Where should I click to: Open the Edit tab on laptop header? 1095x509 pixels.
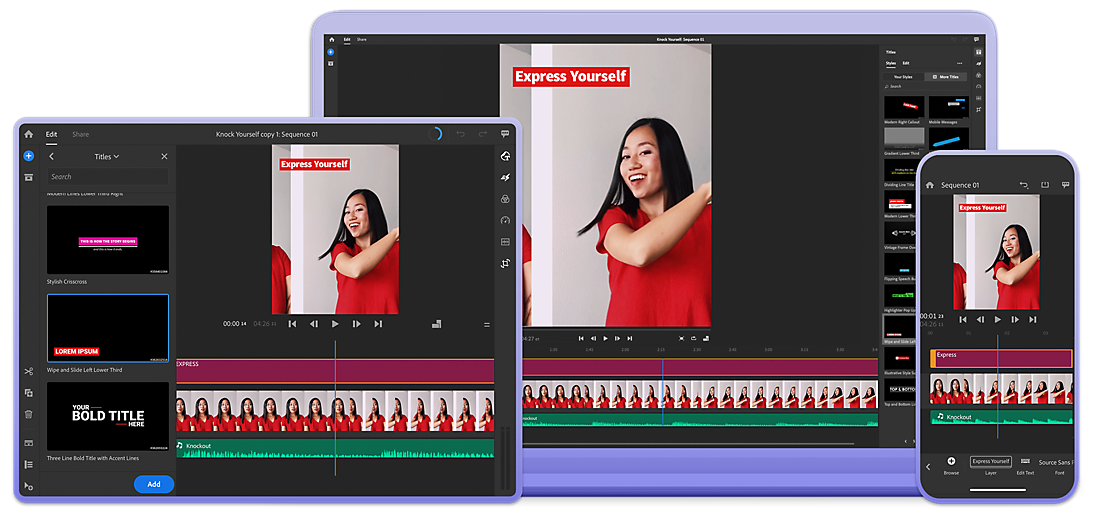pyautogui.click(x=347, y=40)
